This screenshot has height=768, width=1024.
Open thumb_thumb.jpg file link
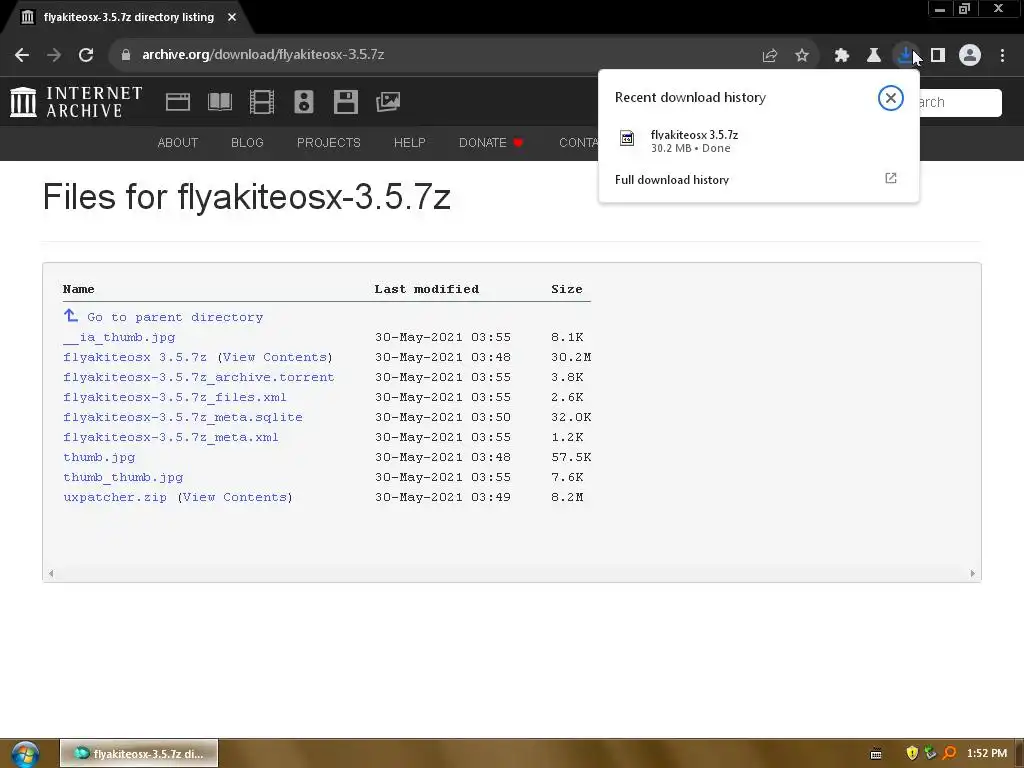(x=123, y=477)
